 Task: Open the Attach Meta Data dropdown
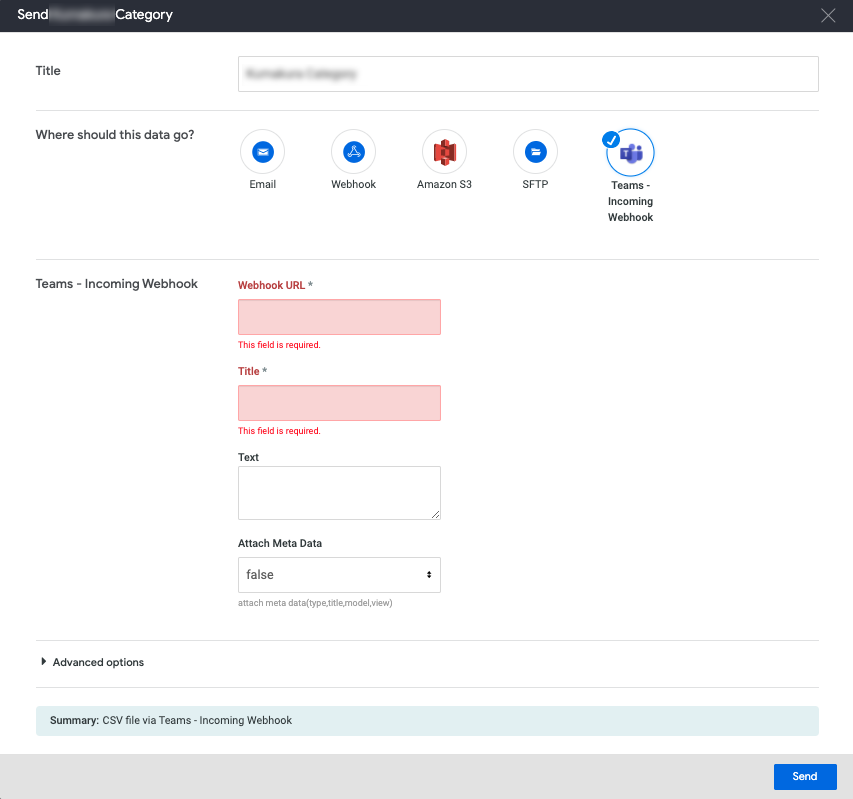(339, 575)
